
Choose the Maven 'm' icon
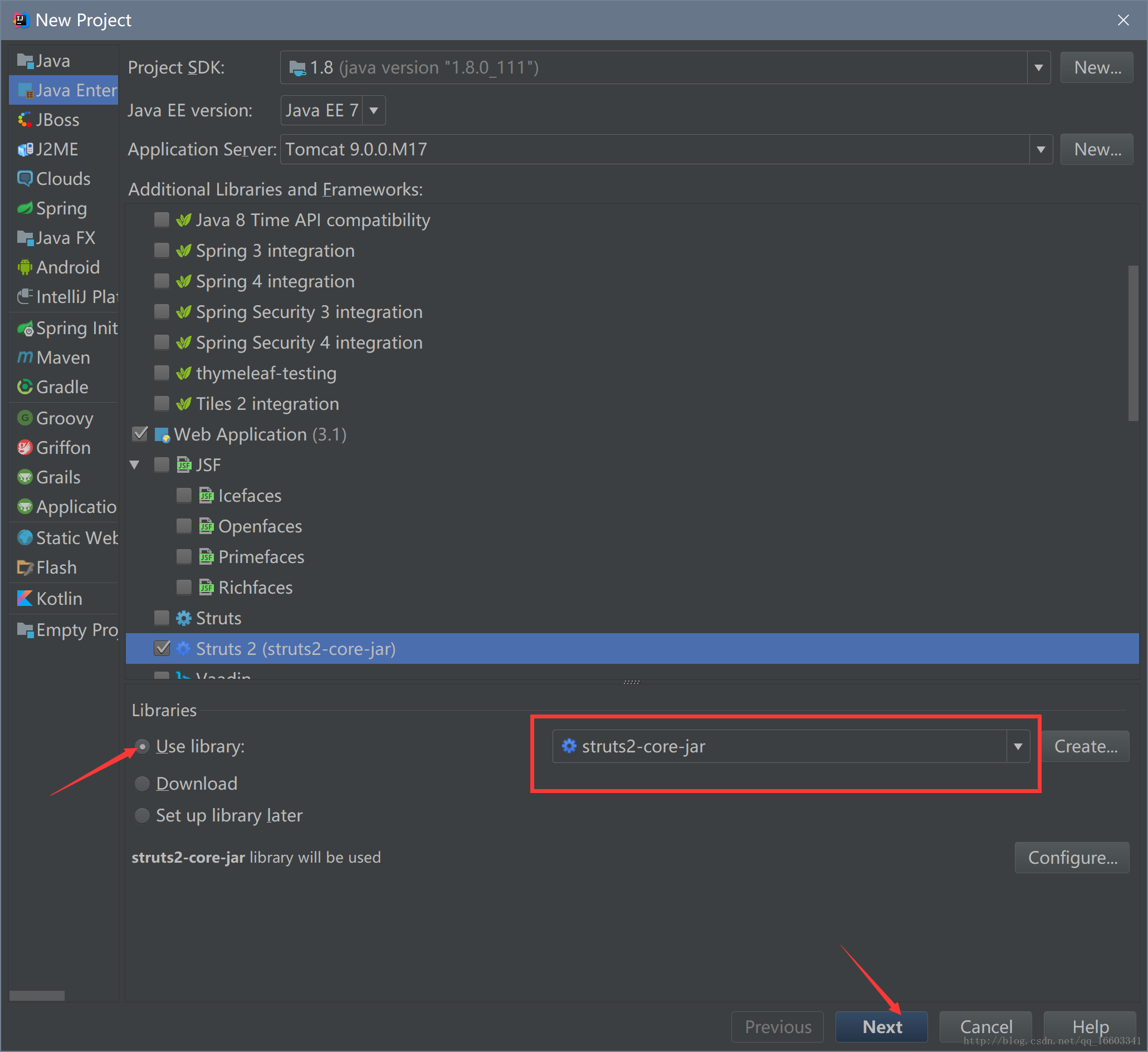(25, 358)
